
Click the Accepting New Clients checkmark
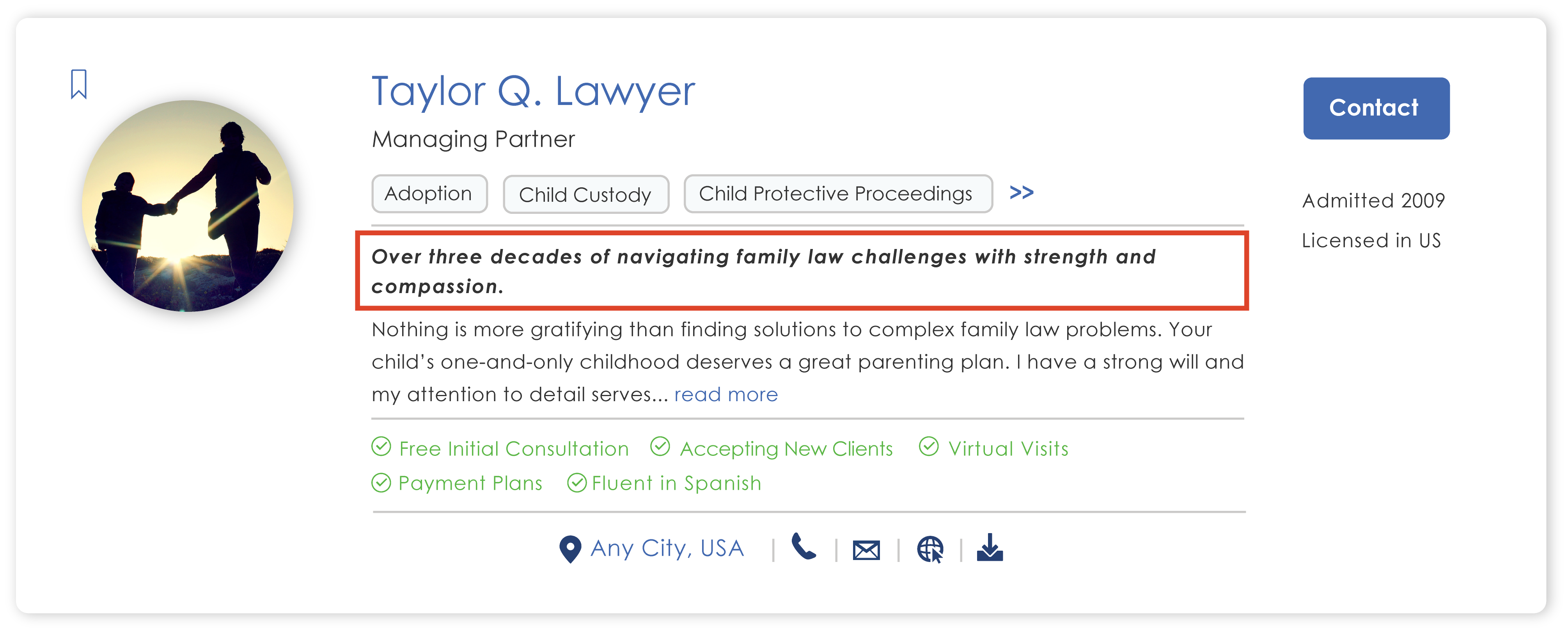tap(660, 447)
